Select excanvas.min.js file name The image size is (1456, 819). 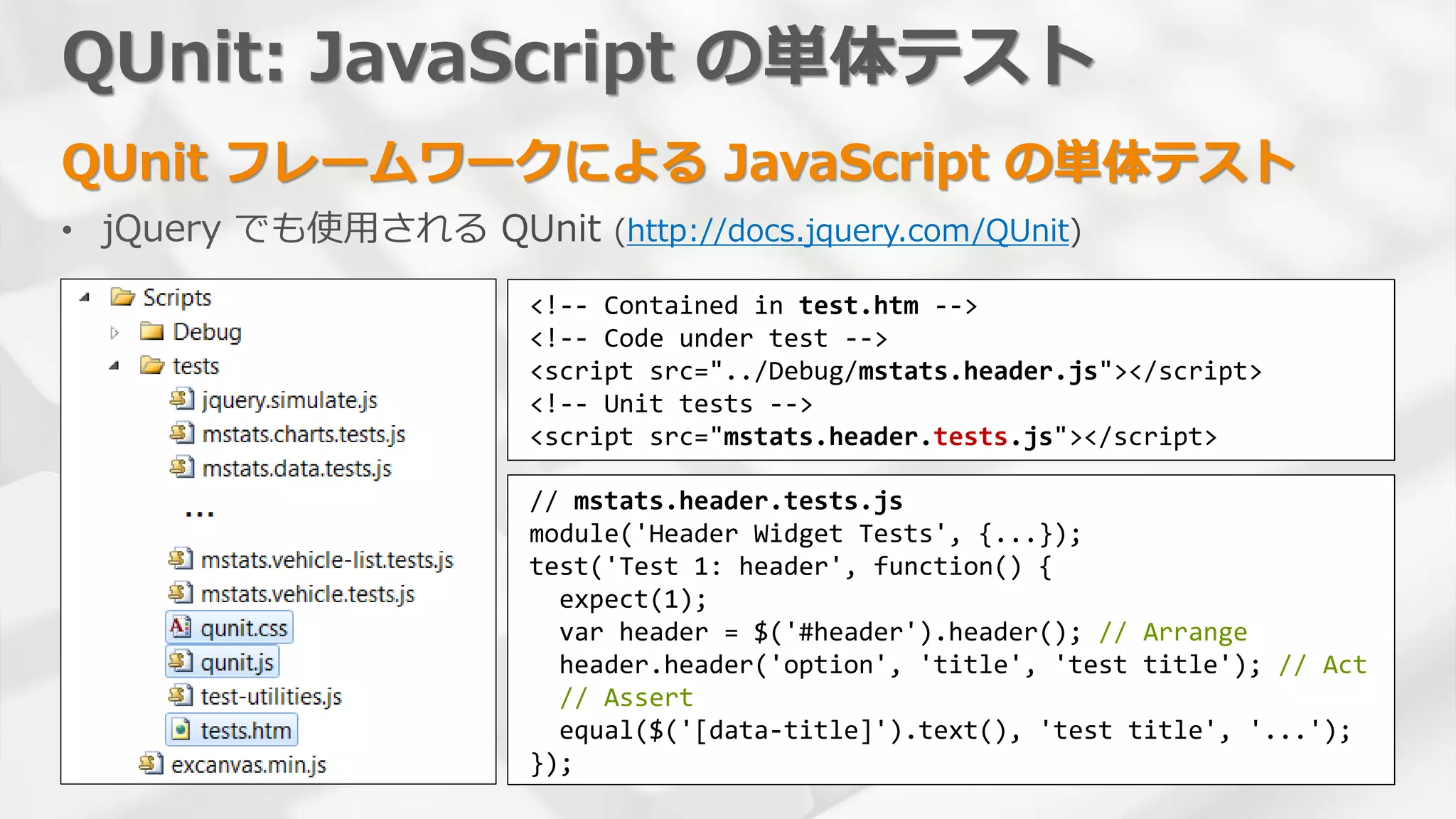tap(249, 765)
